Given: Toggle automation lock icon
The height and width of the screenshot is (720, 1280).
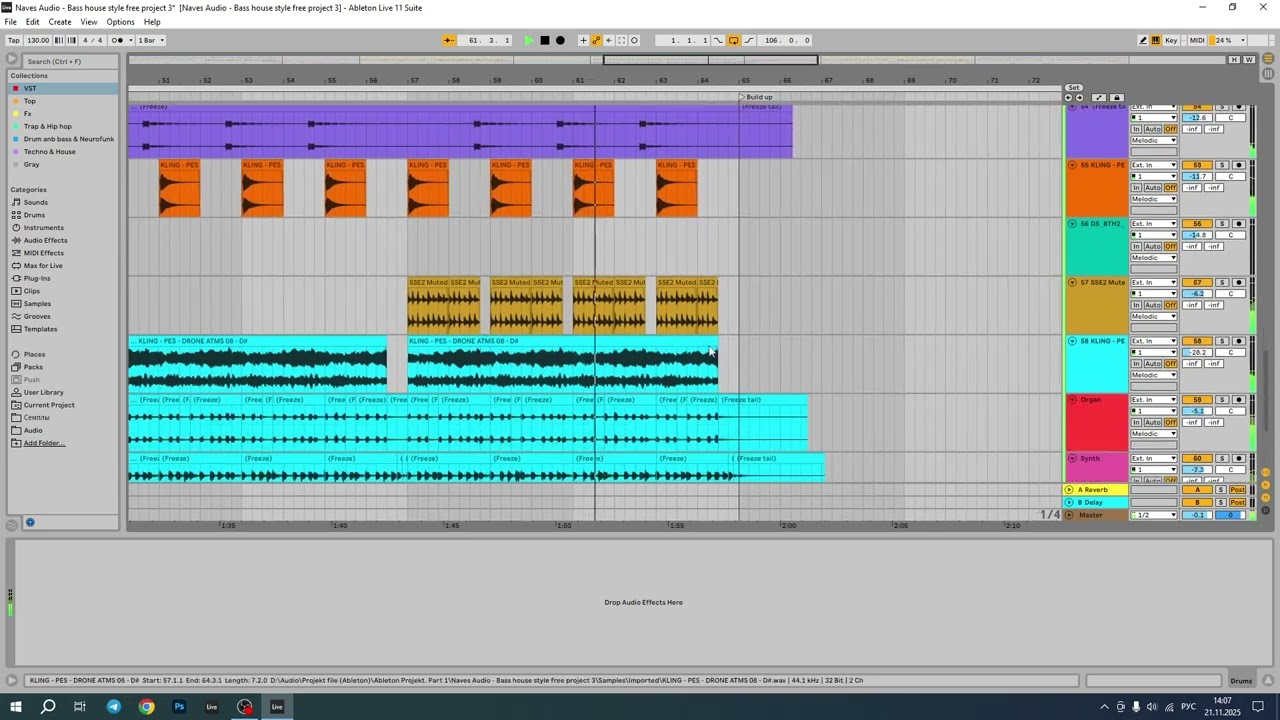Looking at the screenshot, I should (x=1117, y=97).
